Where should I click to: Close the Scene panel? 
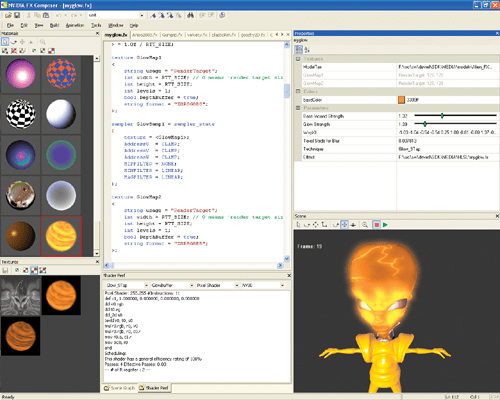[x=497, y=216]
